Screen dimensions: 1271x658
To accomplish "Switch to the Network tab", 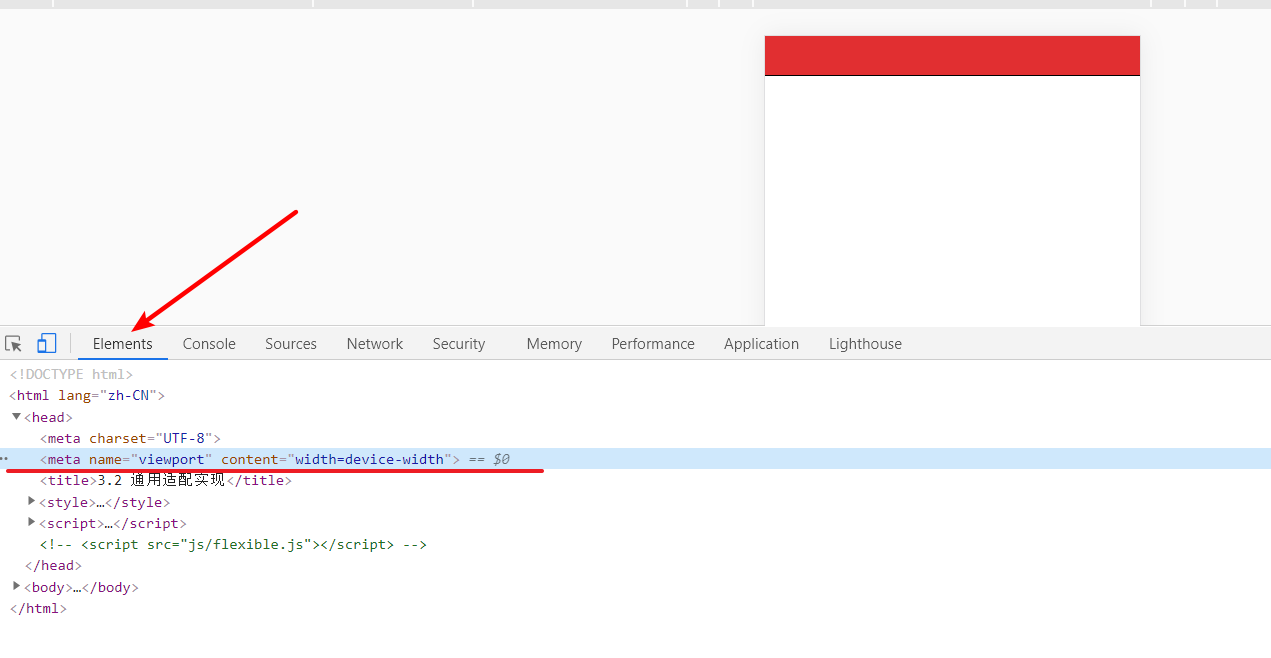I will click(x=375, y=344).
